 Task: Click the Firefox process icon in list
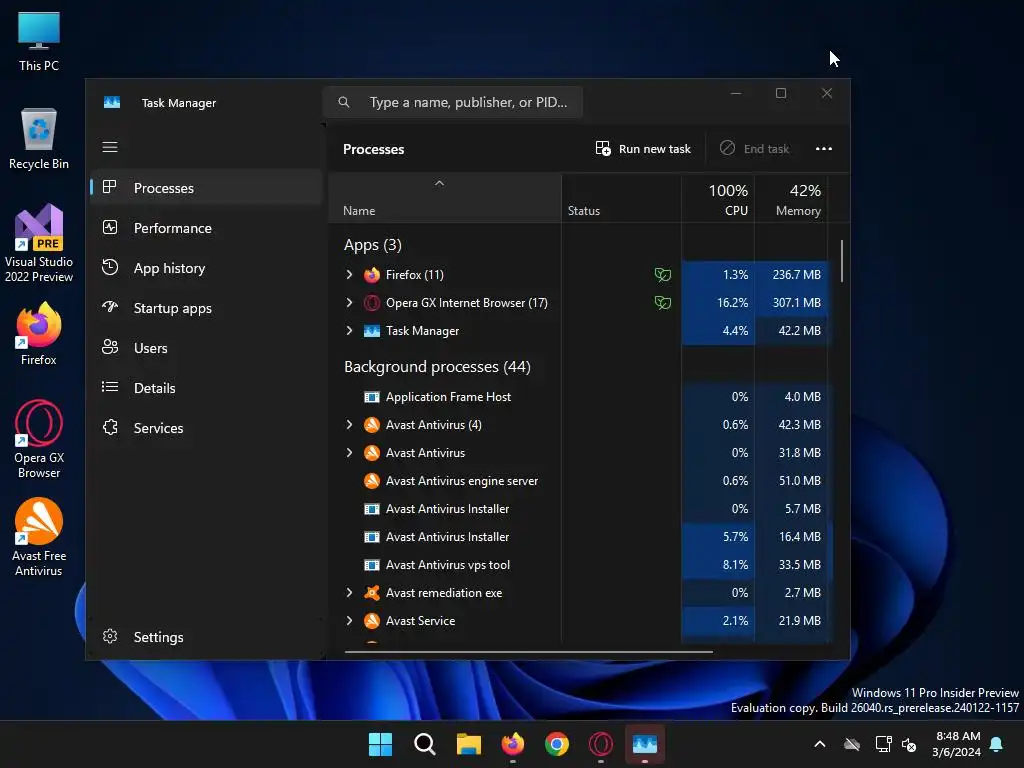pyautogui.click(x=372, y=275)
